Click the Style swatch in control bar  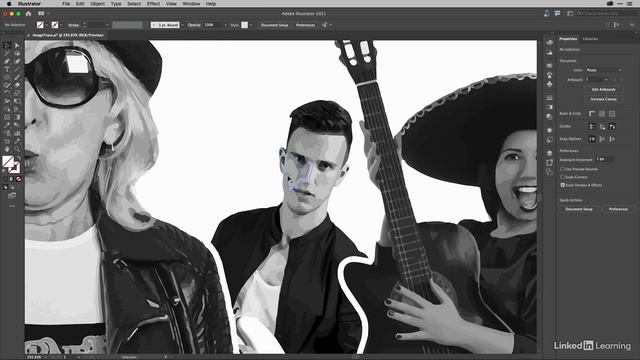(244, 25)
